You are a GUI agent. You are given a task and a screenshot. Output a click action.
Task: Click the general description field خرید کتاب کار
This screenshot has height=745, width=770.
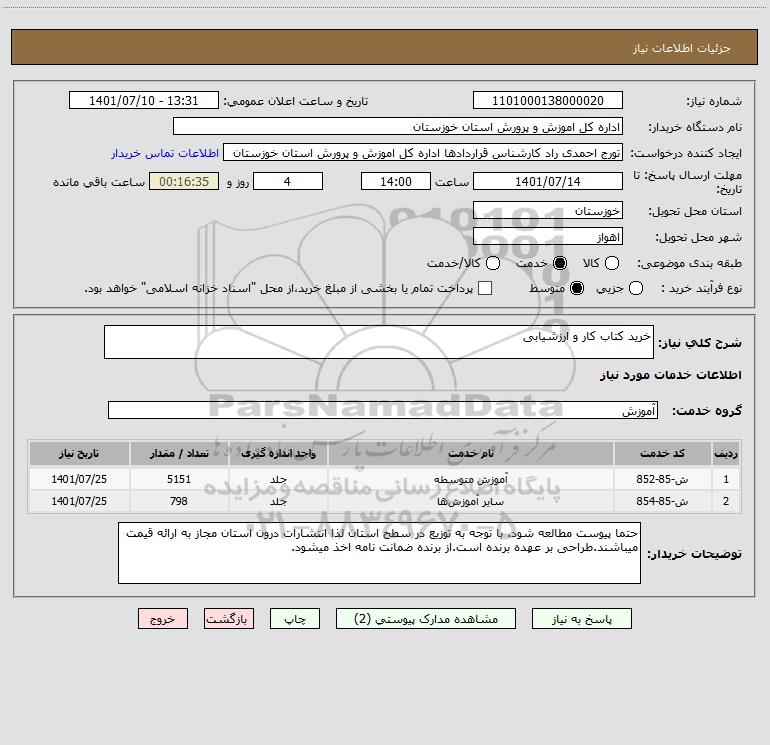pos(379,342)
